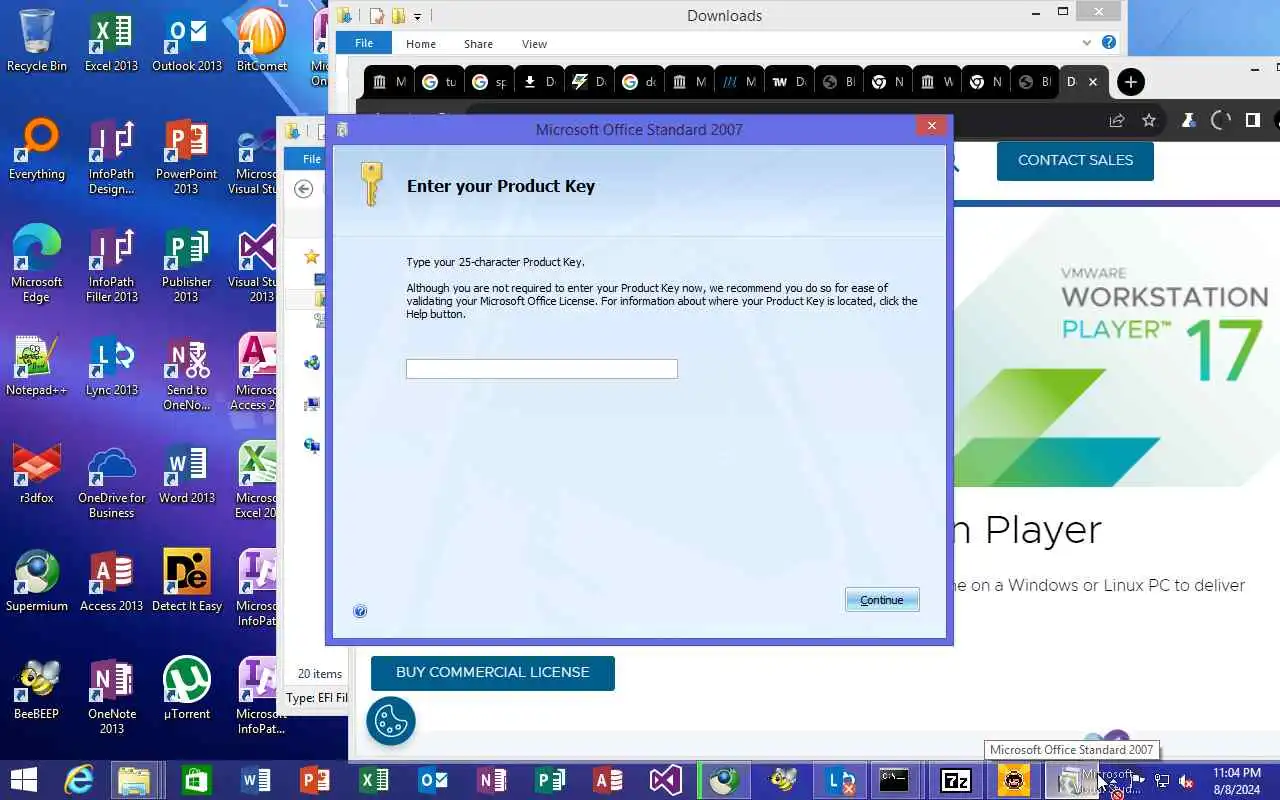Click New Folder icon in Downloads title bar

398,16
